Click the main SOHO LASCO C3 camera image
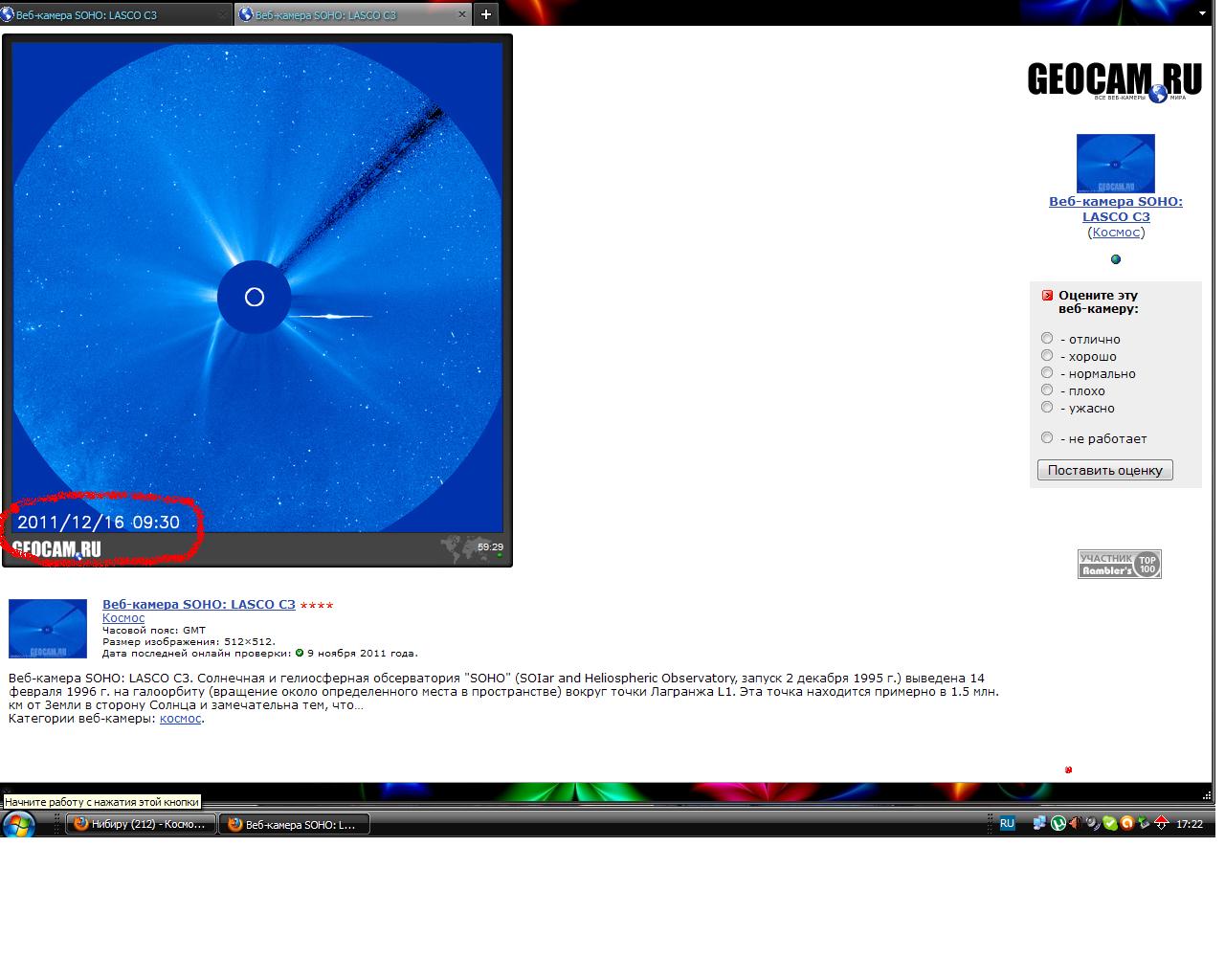 coord(257,287)
